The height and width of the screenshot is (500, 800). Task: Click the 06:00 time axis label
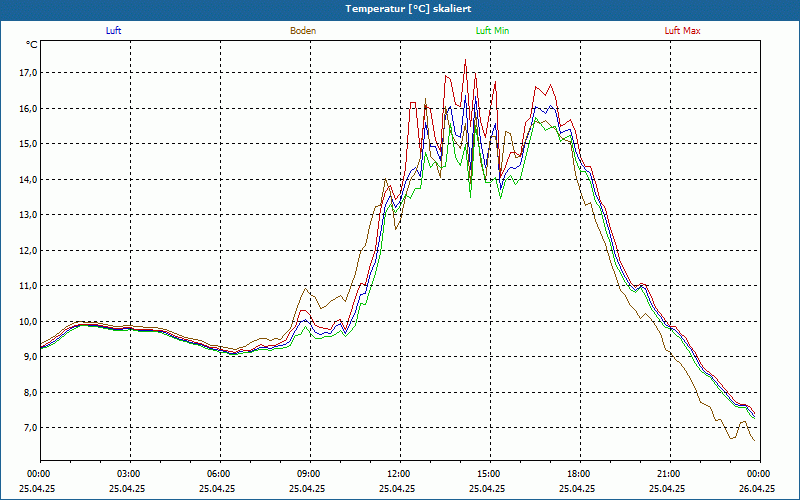tap(220, 474)
